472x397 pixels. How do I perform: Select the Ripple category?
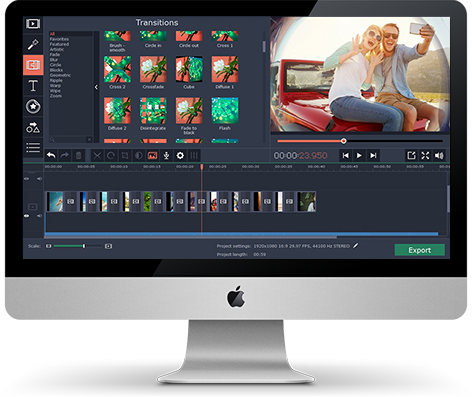tap(56, 80)
